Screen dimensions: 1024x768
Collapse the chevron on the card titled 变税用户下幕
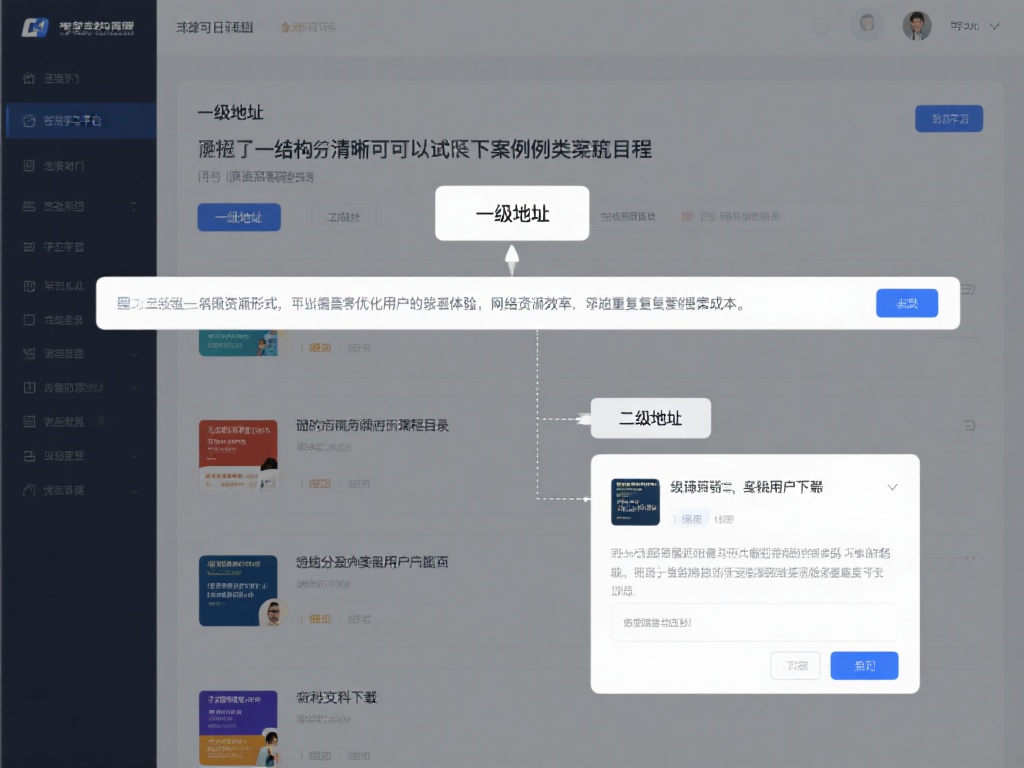pyautogui.click(x=892, y=487)
